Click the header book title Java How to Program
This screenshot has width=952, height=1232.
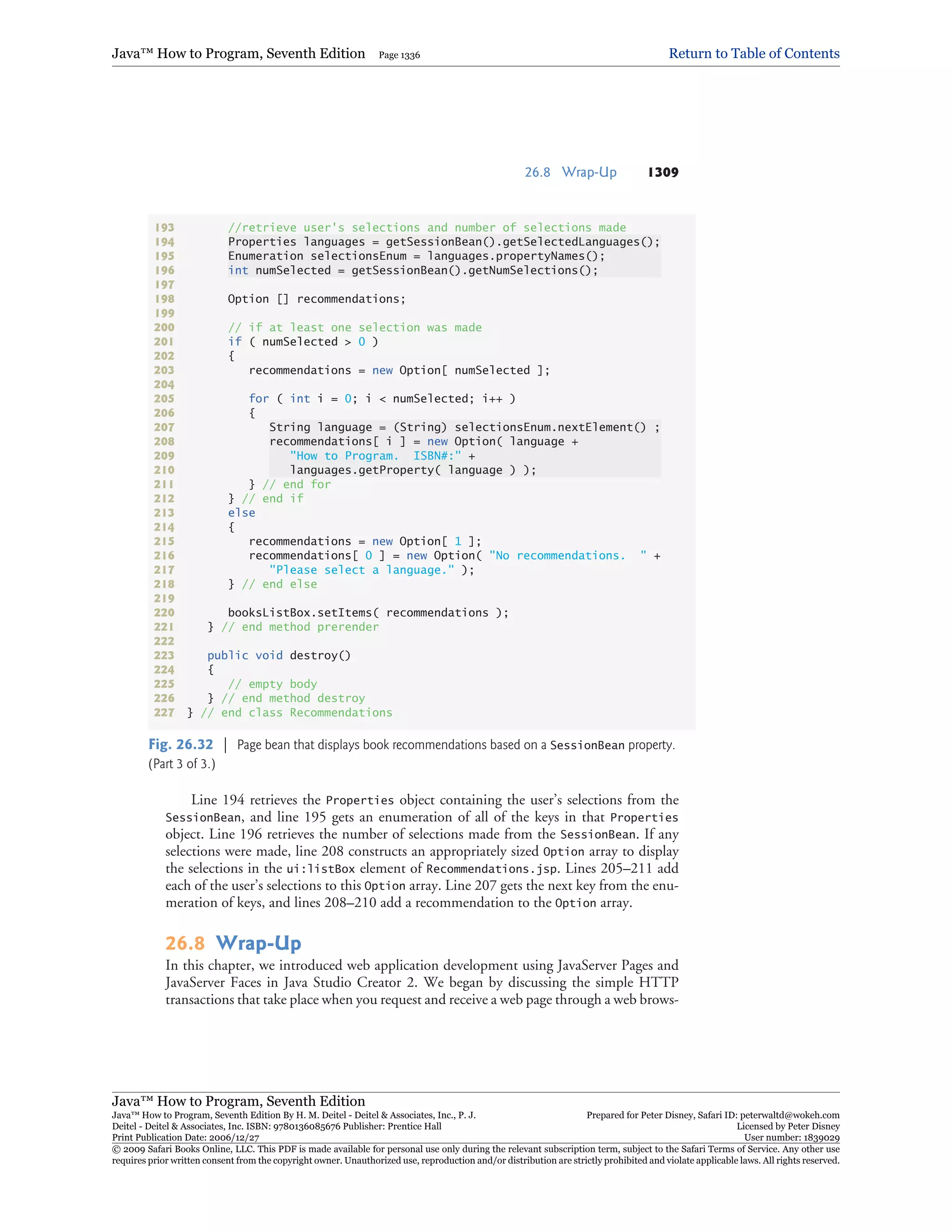click(238, 53)
